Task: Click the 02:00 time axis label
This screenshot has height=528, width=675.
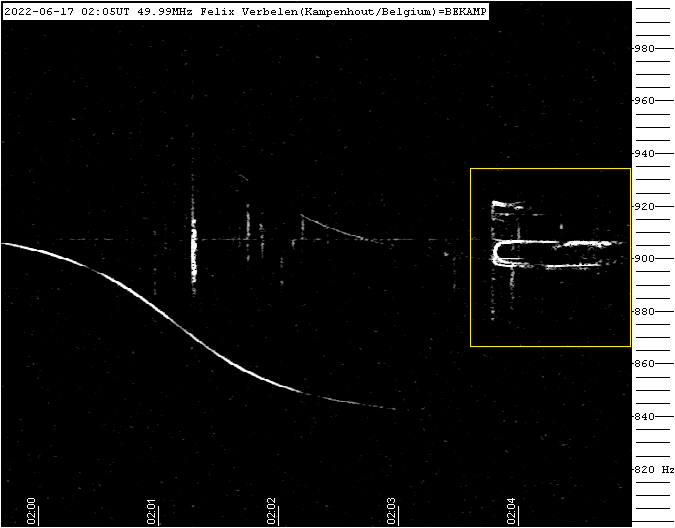Action: pyautogui.click(x=31, y=511)
